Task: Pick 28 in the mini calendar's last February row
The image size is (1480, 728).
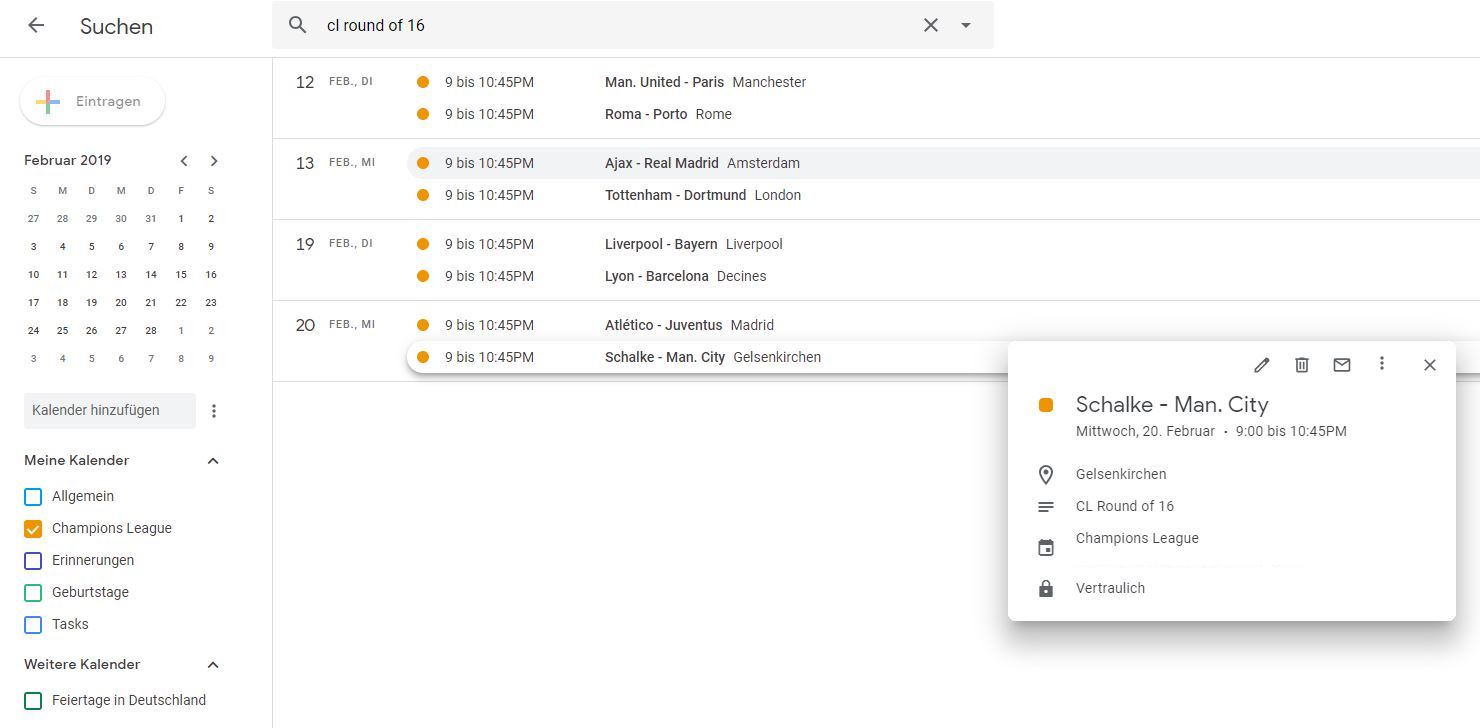Action: tap(151, 330)
